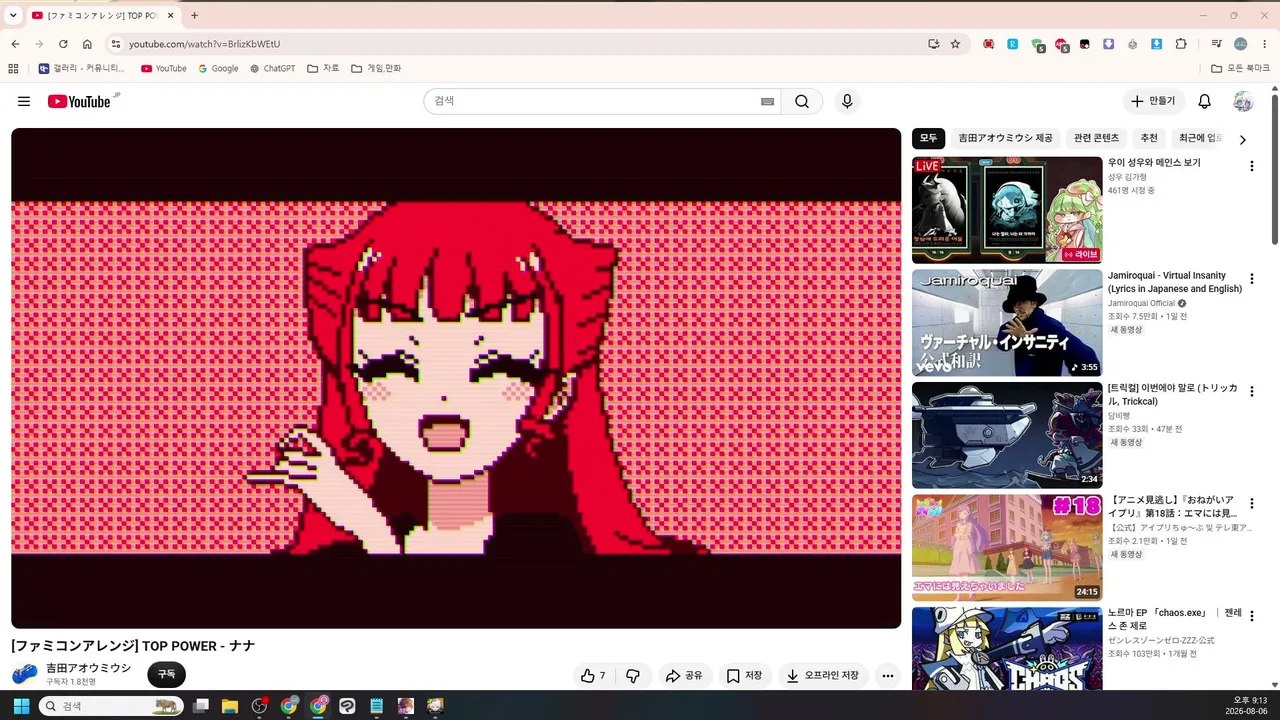This screenshot has width=1280, height=720.
Task: Open options for 이번에야 말로 Trickcal video
Action: 1251,391
